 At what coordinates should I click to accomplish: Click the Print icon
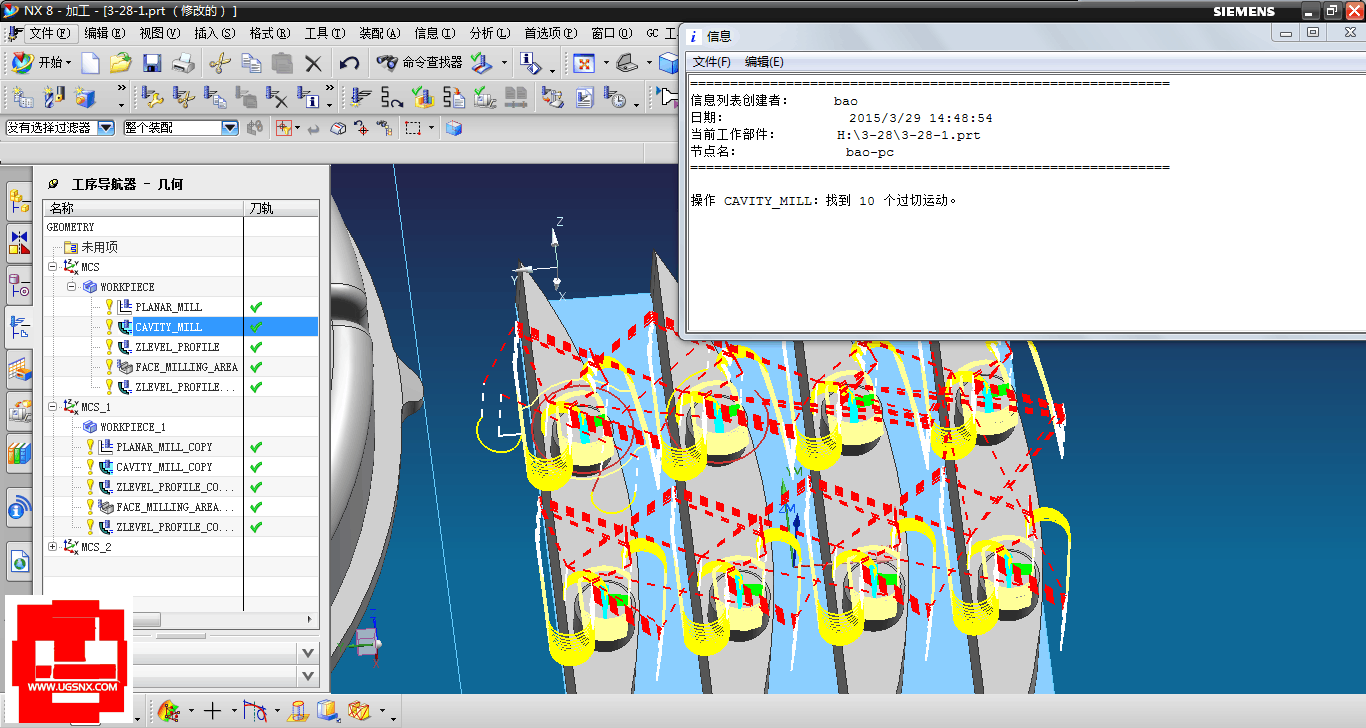click(x=183, y=63)
